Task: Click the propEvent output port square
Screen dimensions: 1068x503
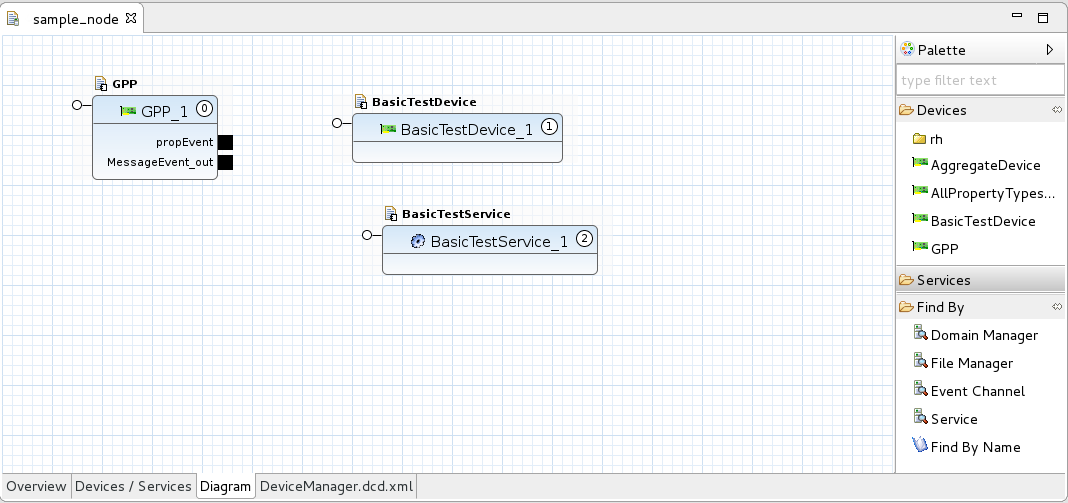Action: (225, 142)
